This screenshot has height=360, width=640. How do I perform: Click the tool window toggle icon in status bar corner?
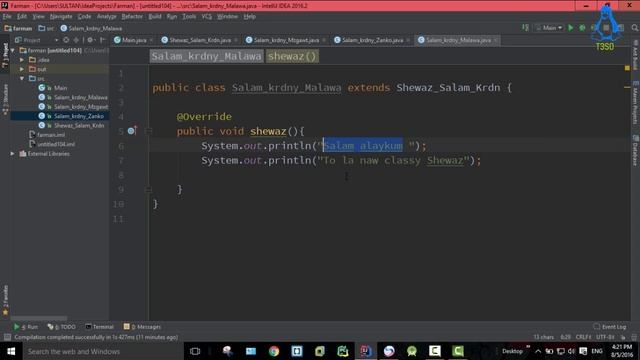(x=7, y=337)
